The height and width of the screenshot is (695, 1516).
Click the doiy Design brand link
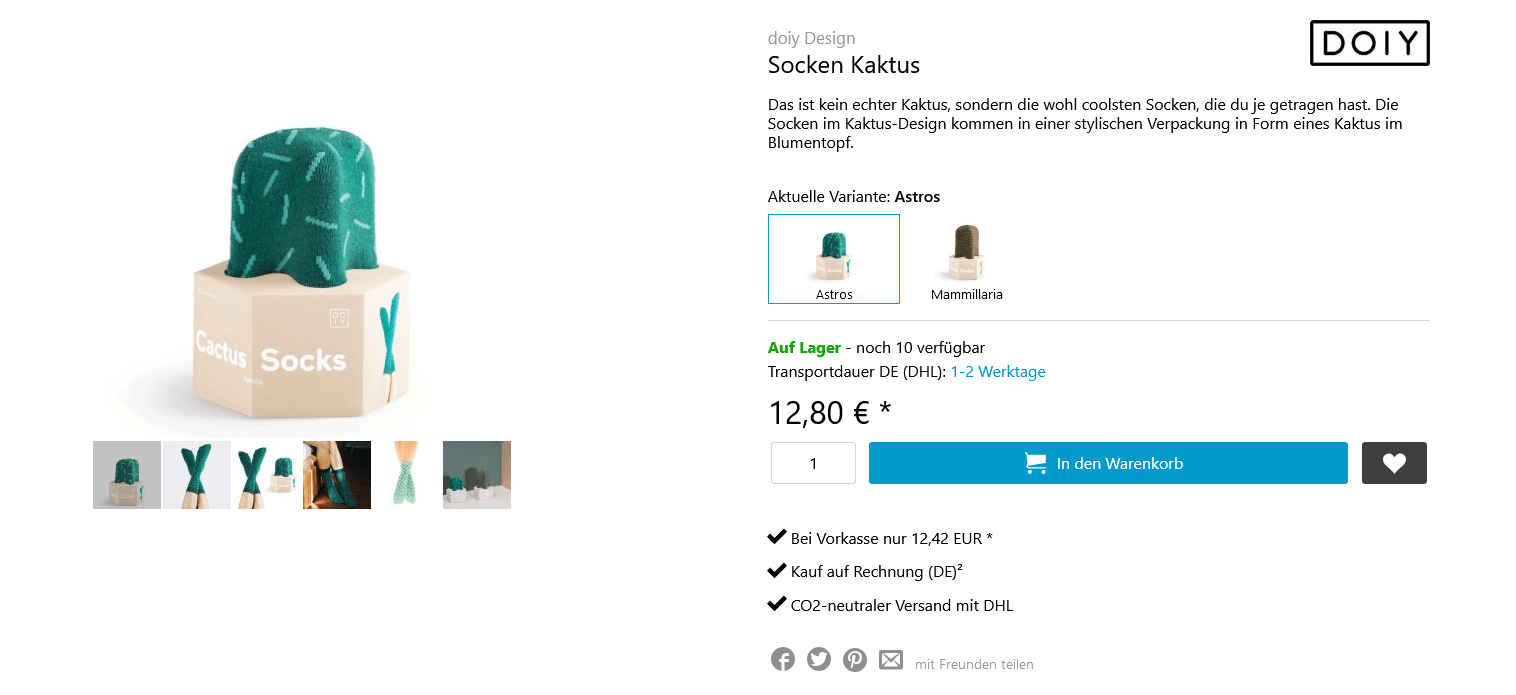[811, 39]
